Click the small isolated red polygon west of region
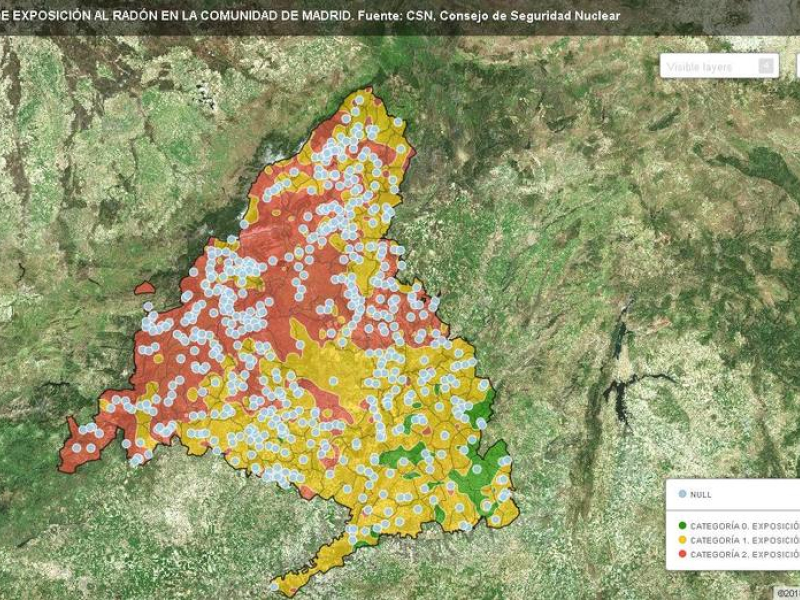 (x=144, y=288)
